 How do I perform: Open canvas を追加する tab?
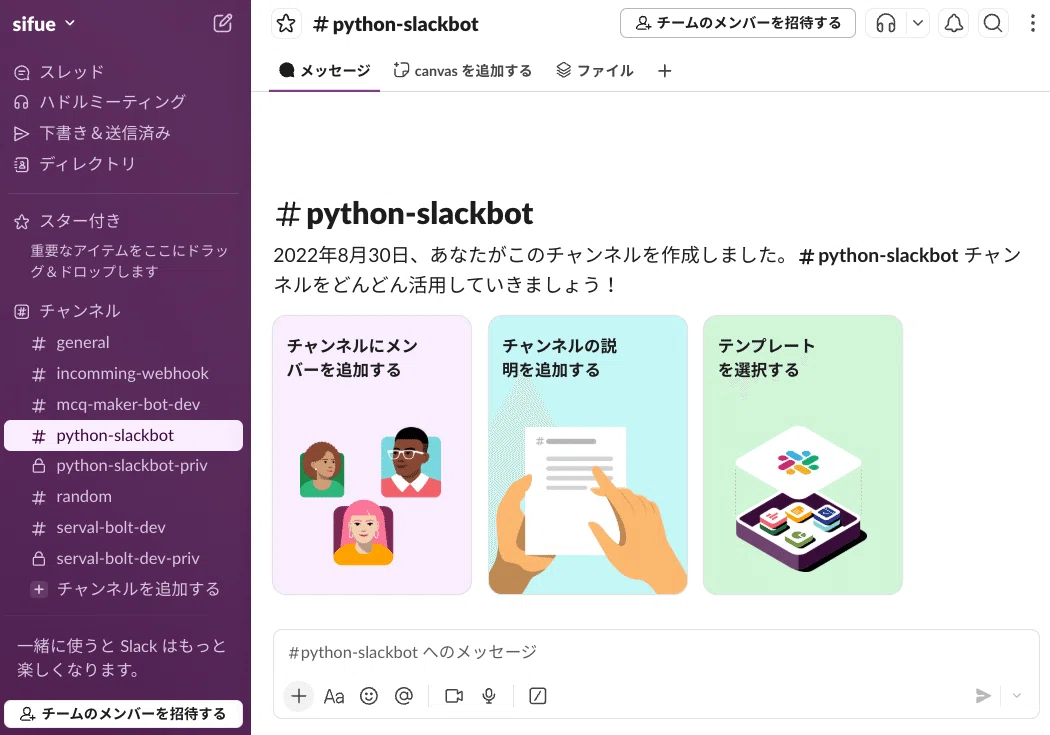click(x=463, y=70)
